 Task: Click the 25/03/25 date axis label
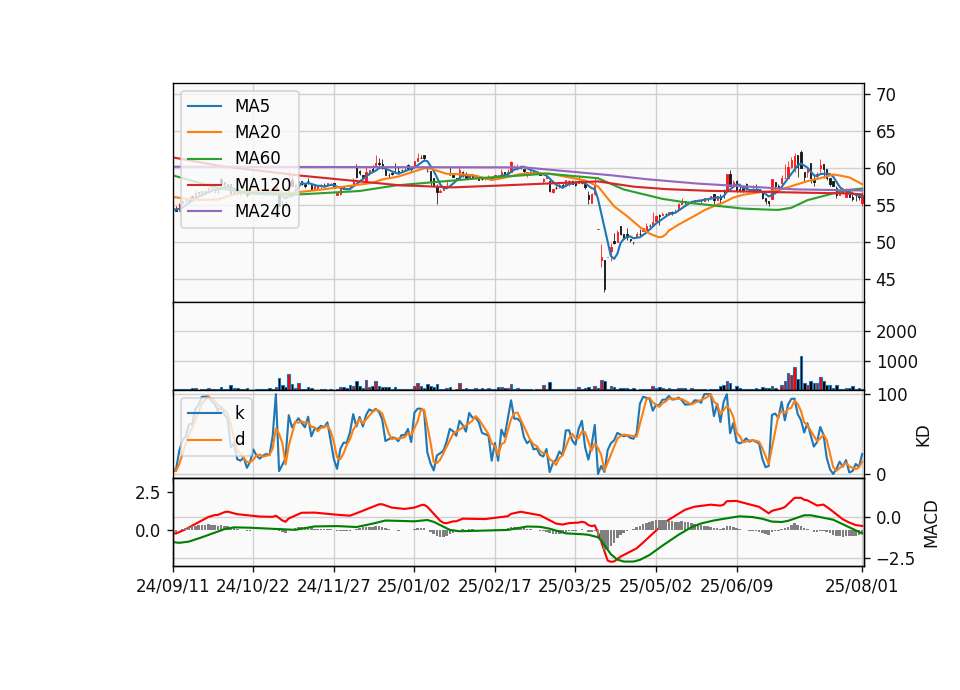pyautogui.click(x=575, y=586)
